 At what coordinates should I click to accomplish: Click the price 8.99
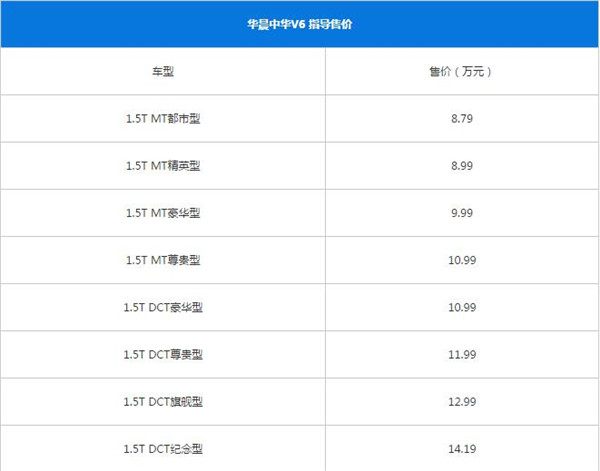462,166
